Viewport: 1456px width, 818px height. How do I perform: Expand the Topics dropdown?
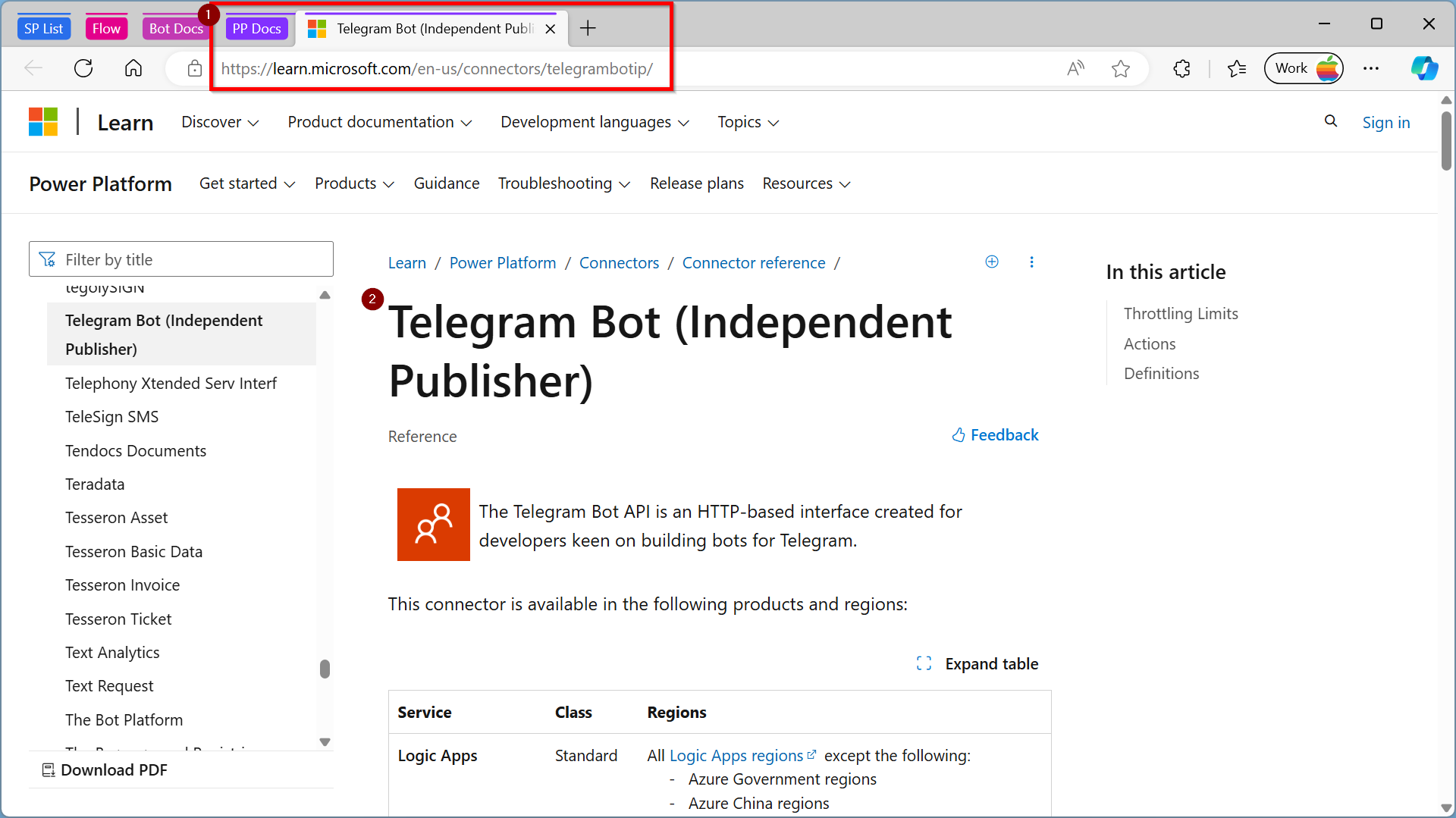click(748, 122)
